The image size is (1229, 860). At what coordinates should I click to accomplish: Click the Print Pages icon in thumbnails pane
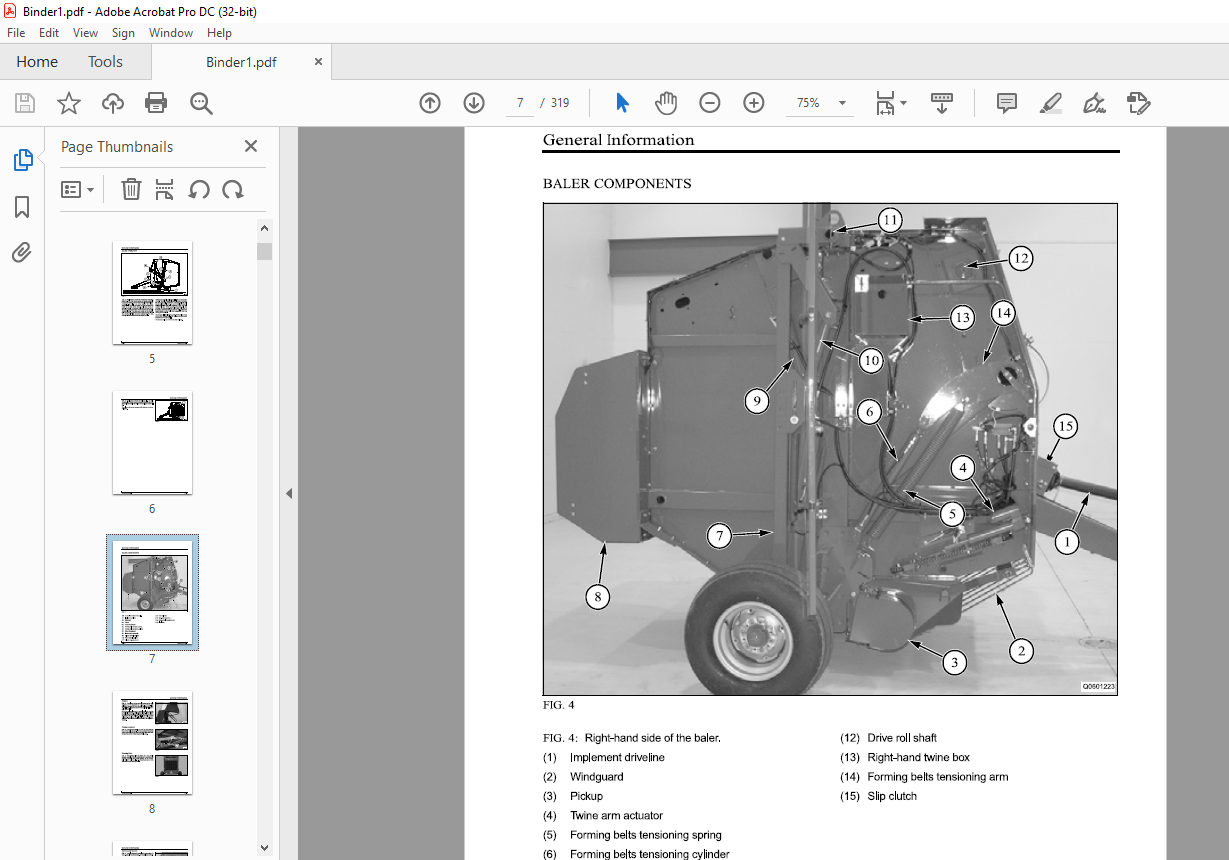click(165, 189)
